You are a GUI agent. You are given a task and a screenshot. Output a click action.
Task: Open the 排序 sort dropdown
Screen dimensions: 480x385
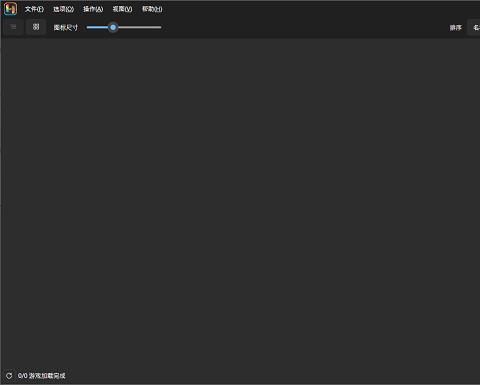(474, 27)
